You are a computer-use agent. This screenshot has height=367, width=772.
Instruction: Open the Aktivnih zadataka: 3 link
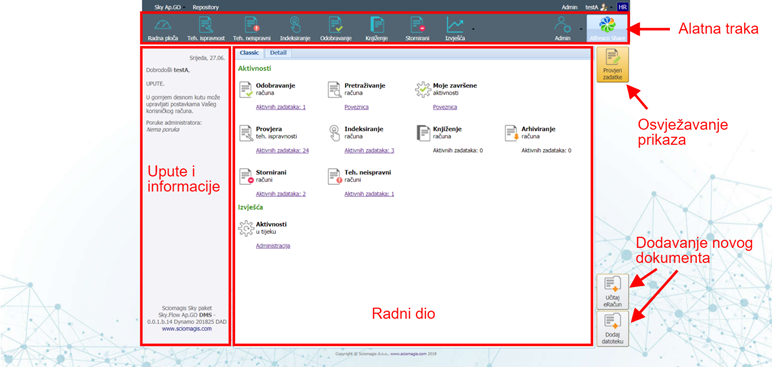pyautogui.click(x=369, y=150)
